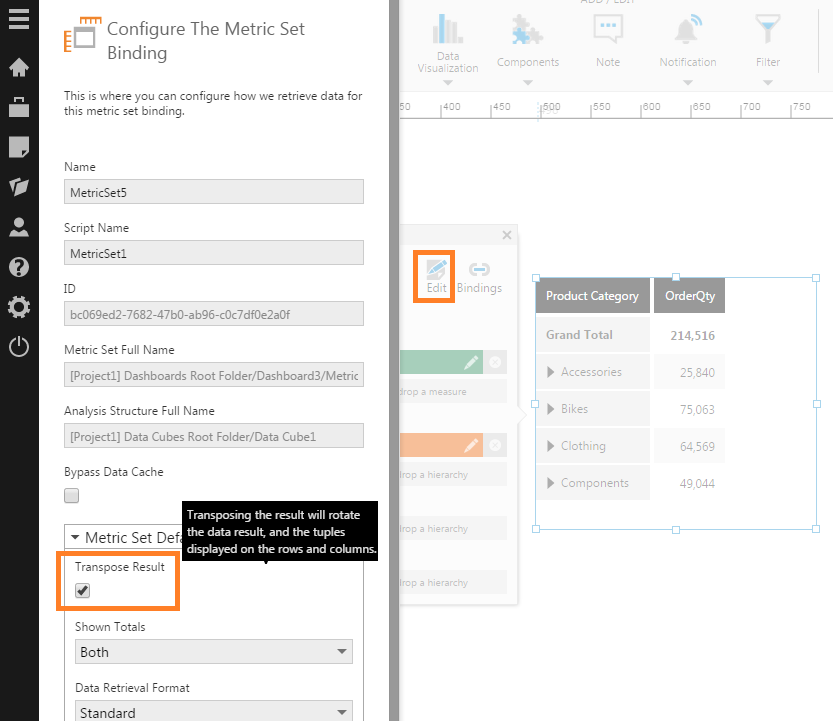This screenshot has height=721, width=833.
Task: Toggle the Bypass Data Cache checkbox
Action: (71, 495)
